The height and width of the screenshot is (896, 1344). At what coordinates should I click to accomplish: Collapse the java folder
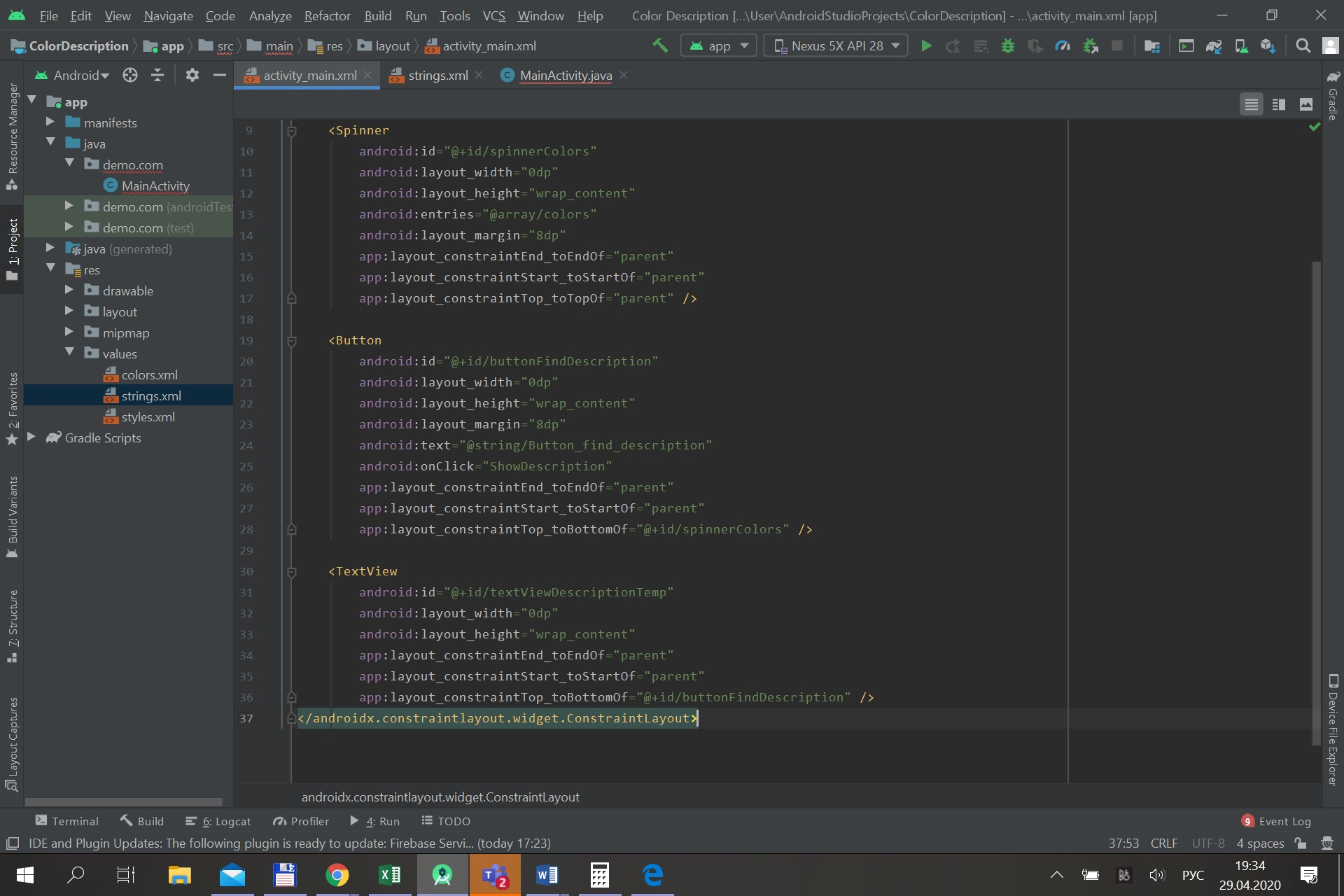point(50,142)
